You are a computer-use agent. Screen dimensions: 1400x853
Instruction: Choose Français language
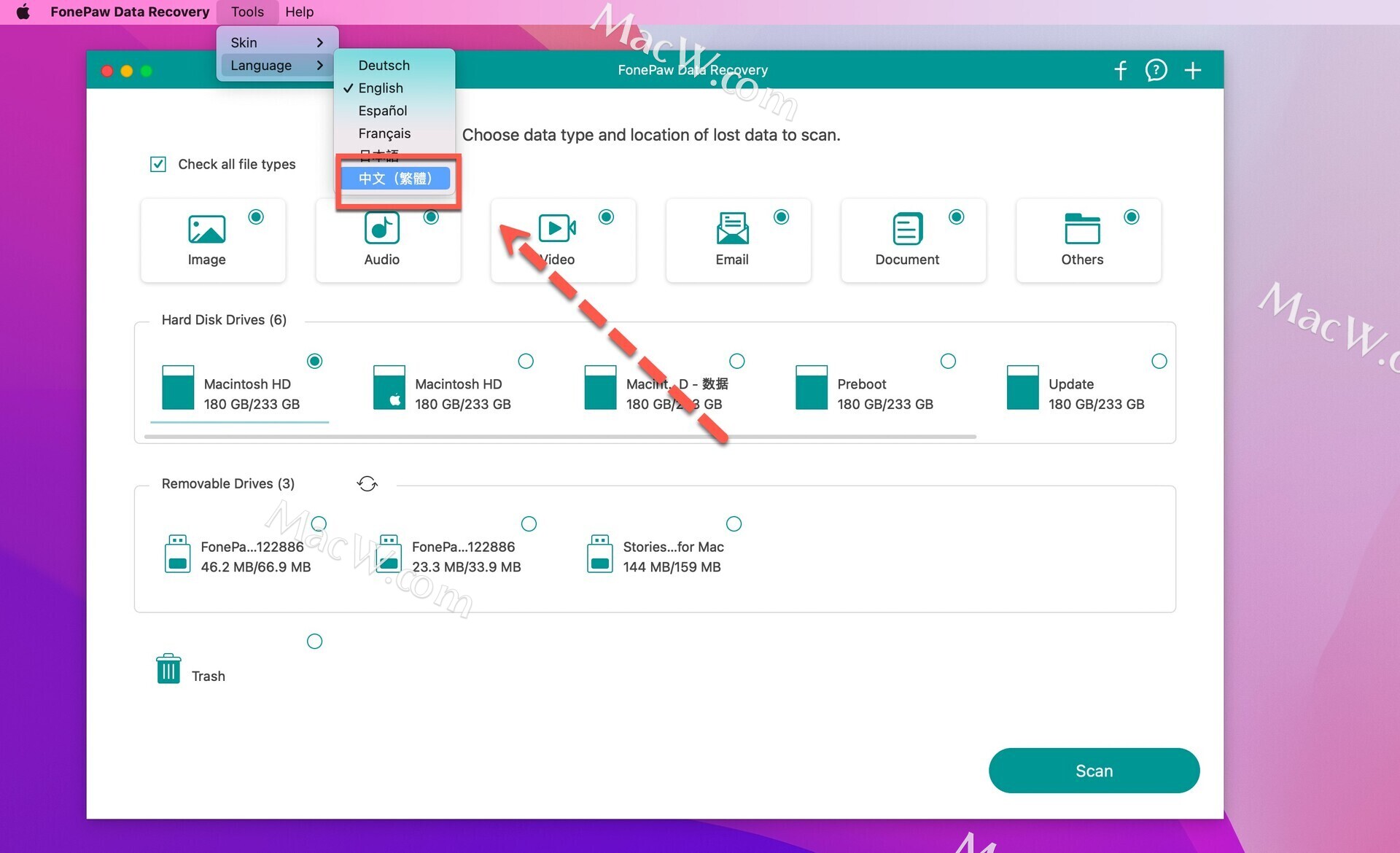tap(394, 133)
